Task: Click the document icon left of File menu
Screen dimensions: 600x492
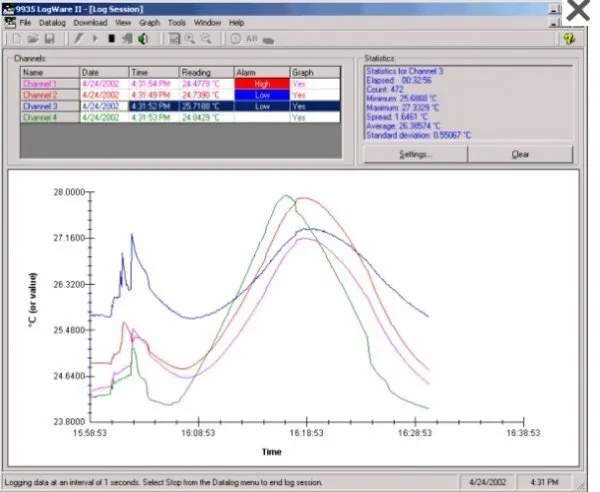Action: 10,23
